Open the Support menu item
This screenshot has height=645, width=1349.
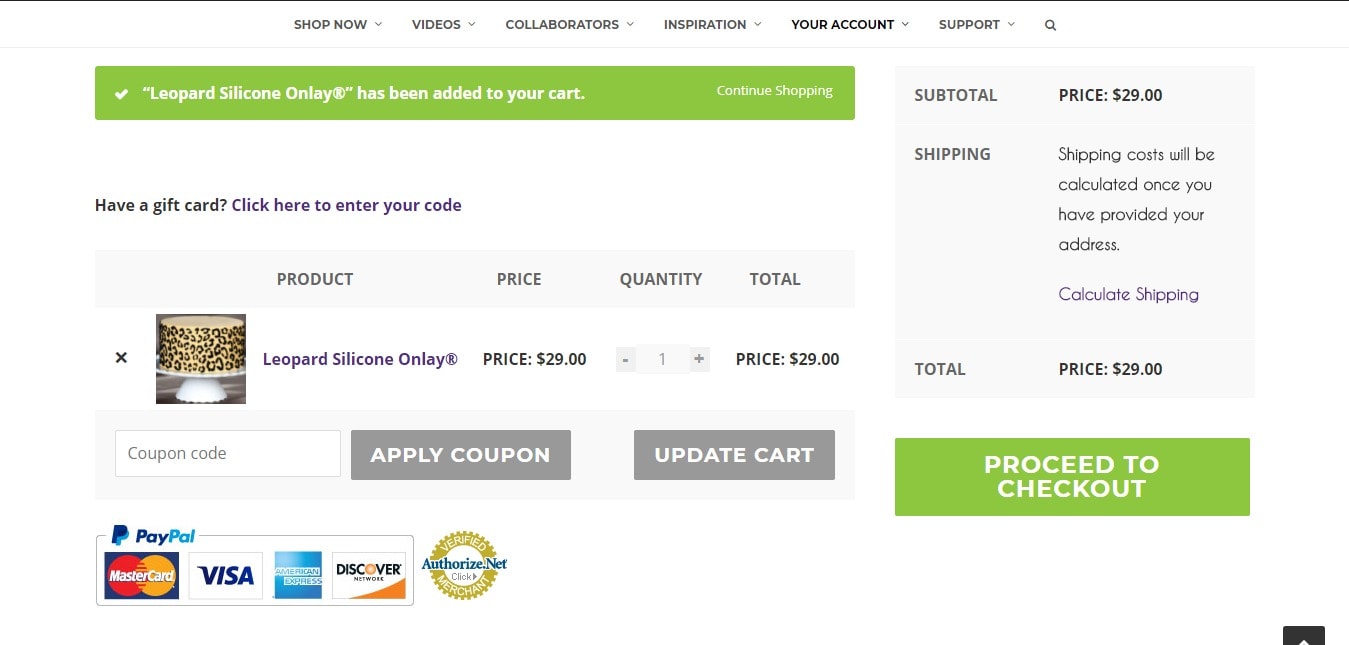point(977,24)
